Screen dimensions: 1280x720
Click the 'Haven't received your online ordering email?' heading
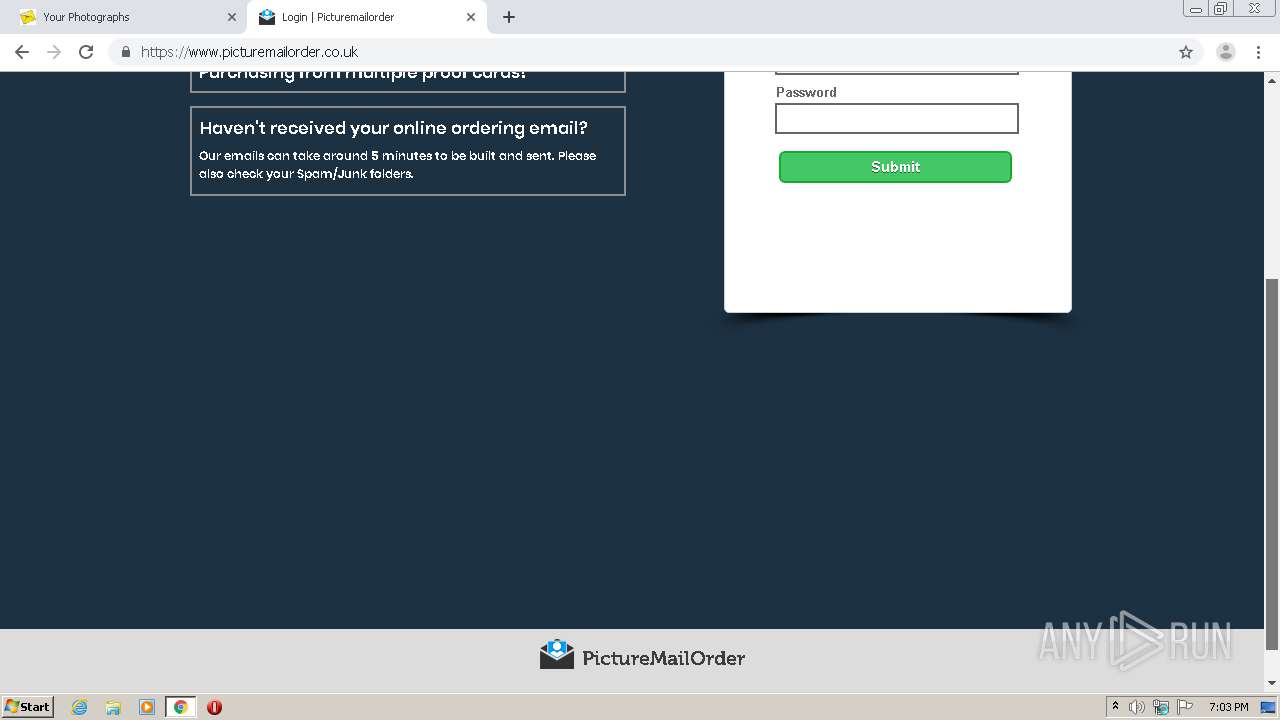(394, 128)
